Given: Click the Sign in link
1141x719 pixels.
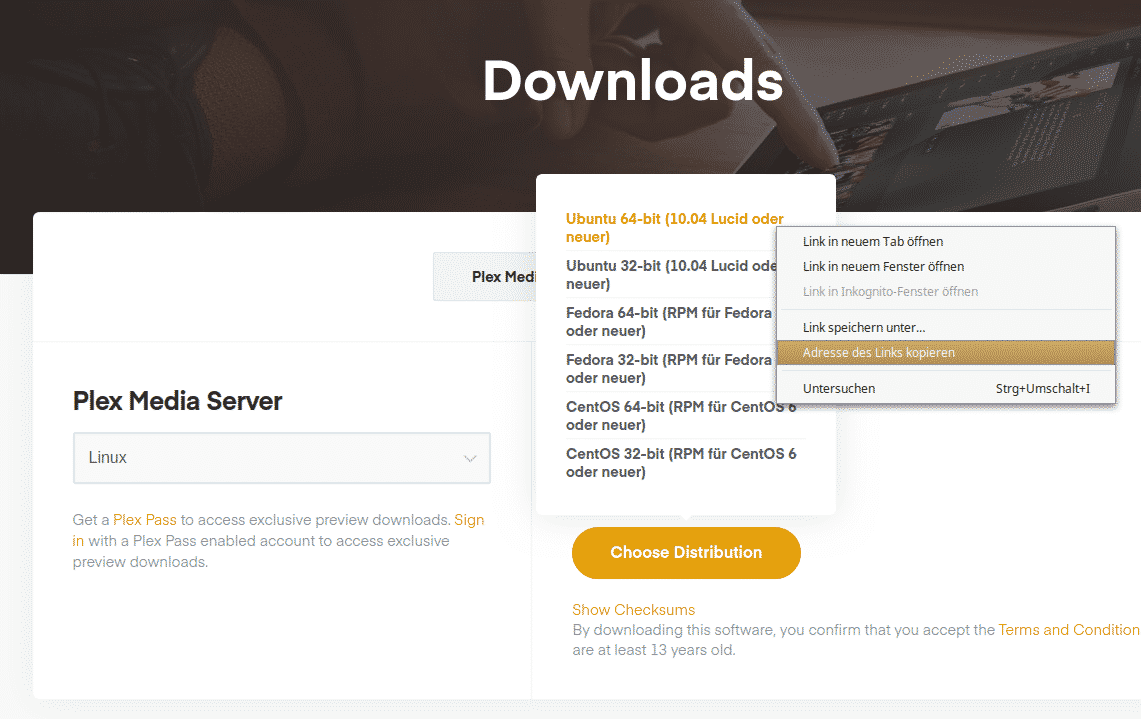Looking at the screenshot, I should click(x=468, y=520).
